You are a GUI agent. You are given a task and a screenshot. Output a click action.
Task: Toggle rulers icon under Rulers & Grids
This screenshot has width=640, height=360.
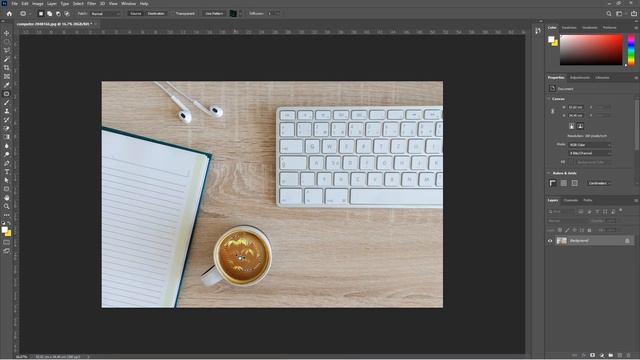point(553,183)
